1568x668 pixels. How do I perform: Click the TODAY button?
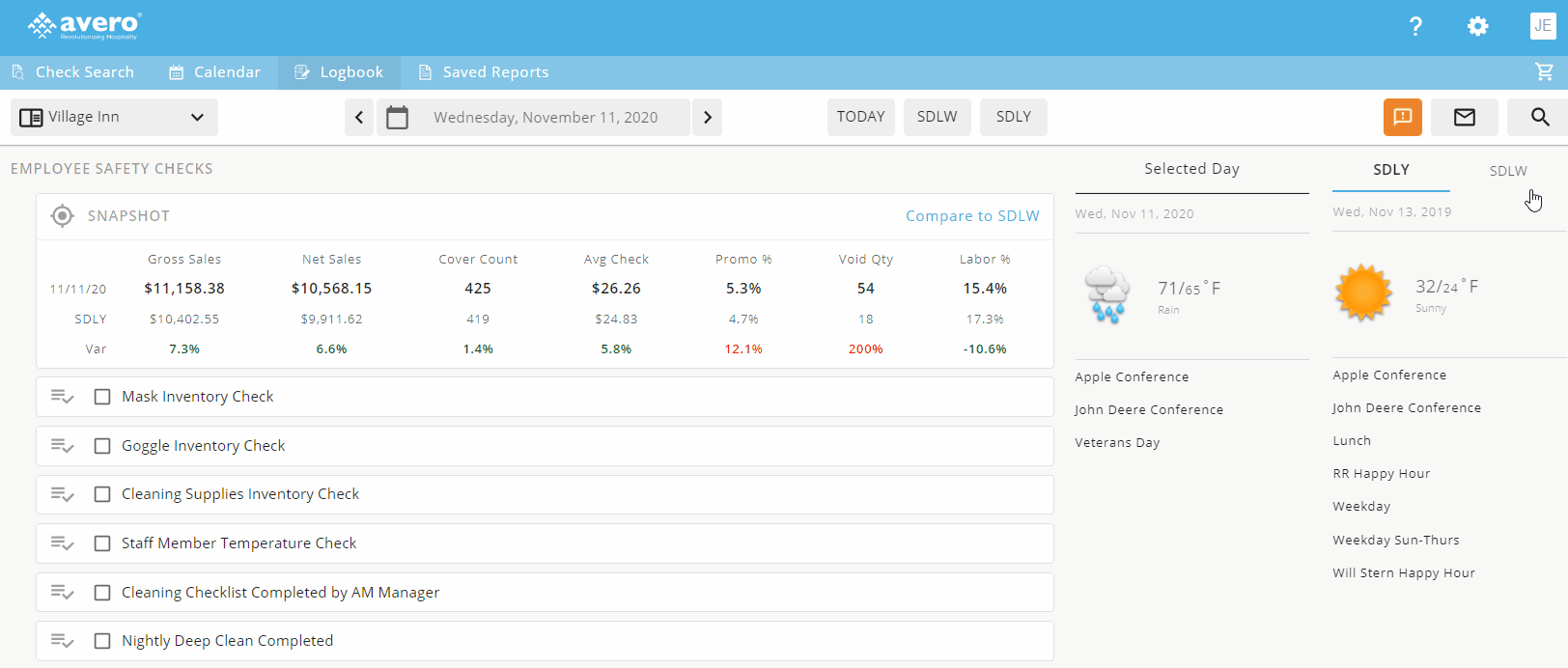pyautogui.click(x=860, y=117)
